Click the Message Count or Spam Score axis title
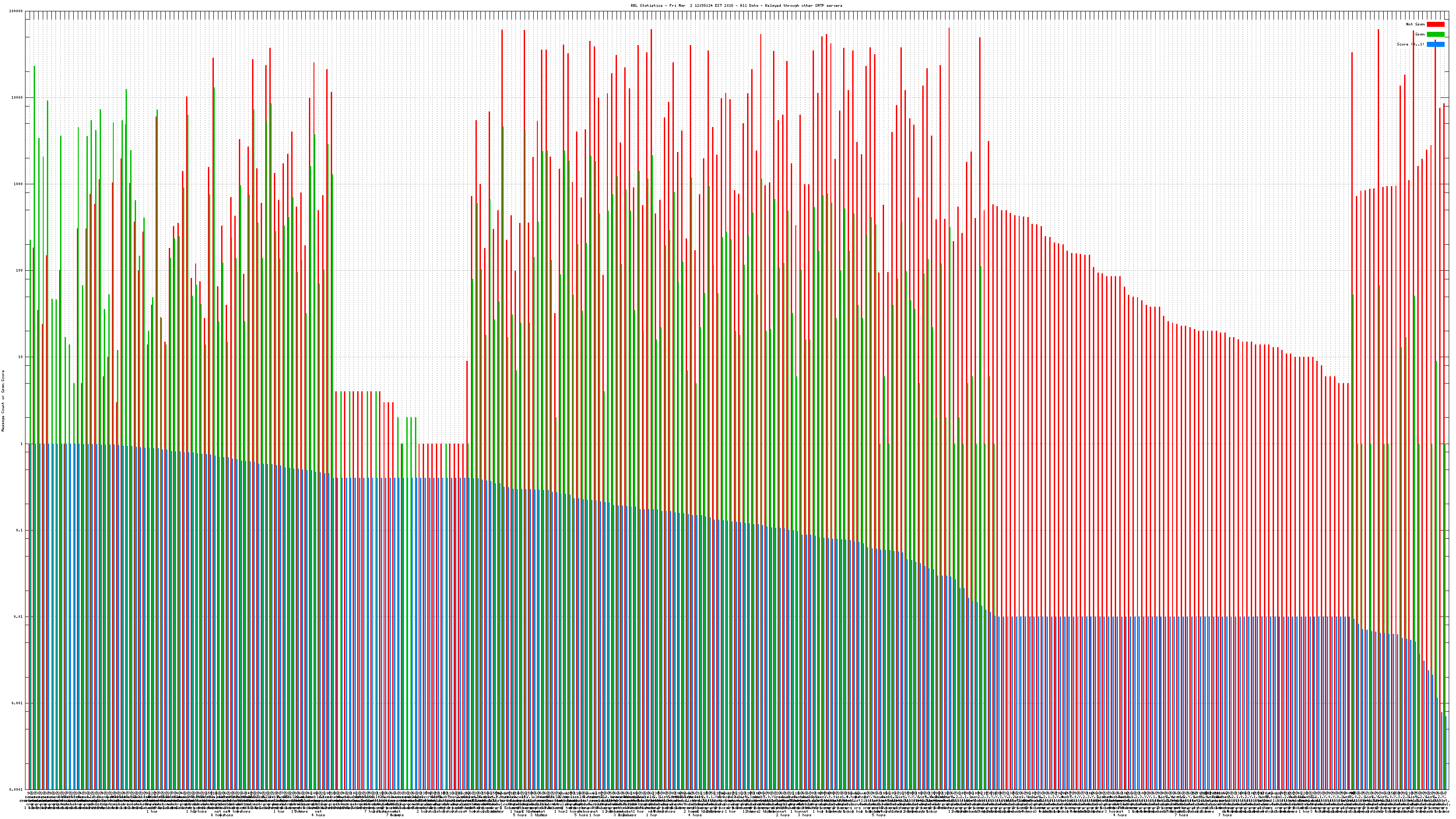The width and height of the screenshot is (1456, 819). tap(3, 401)
